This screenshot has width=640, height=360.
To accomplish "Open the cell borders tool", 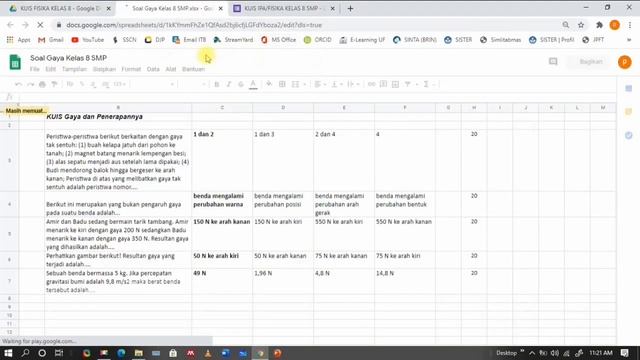I will (282, 84).
